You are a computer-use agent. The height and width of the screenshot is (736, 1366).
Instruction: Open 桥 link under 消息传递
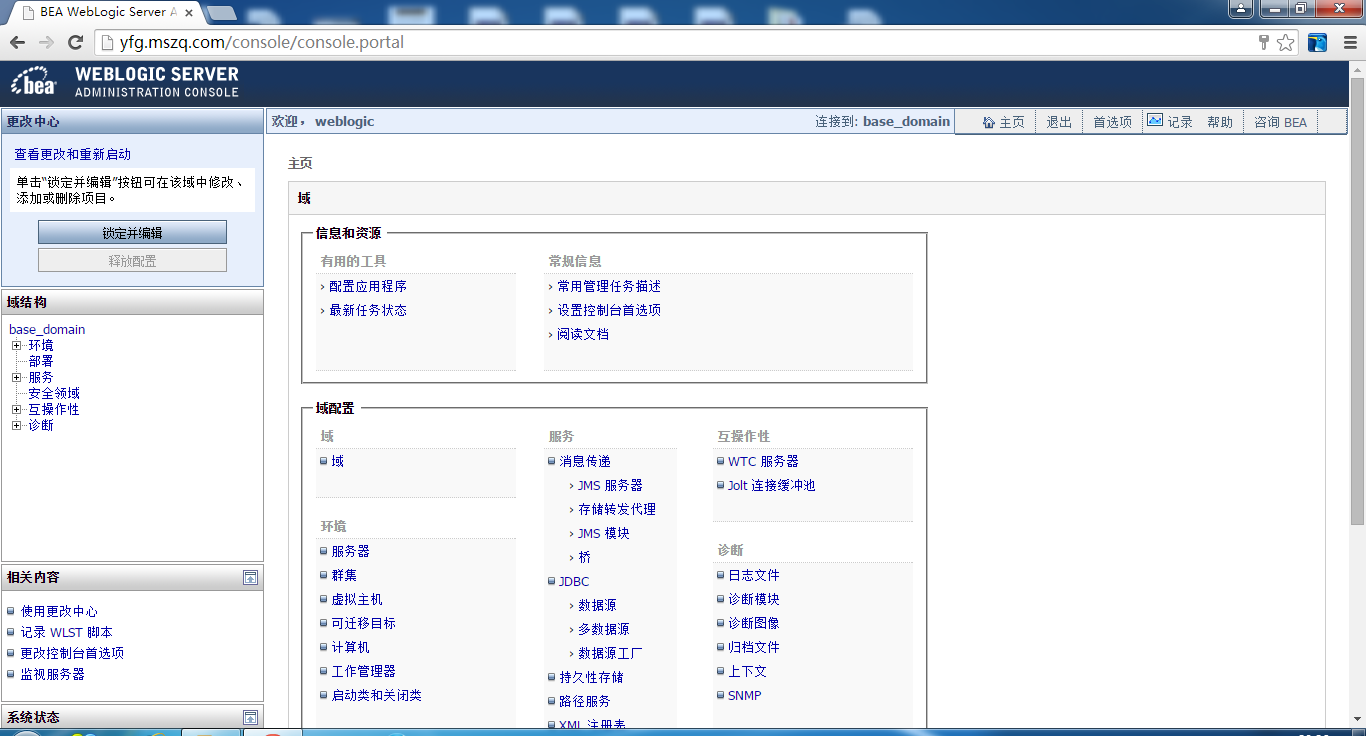585,557
